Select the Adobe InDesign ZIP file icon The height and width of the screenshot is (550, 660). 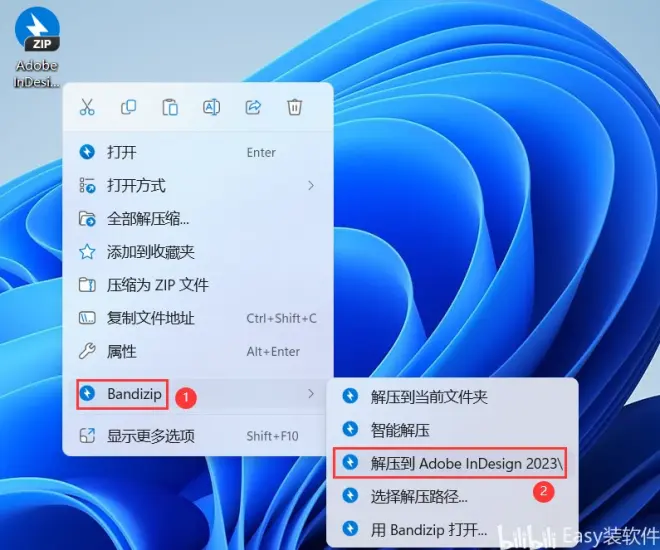click(37, 30)
